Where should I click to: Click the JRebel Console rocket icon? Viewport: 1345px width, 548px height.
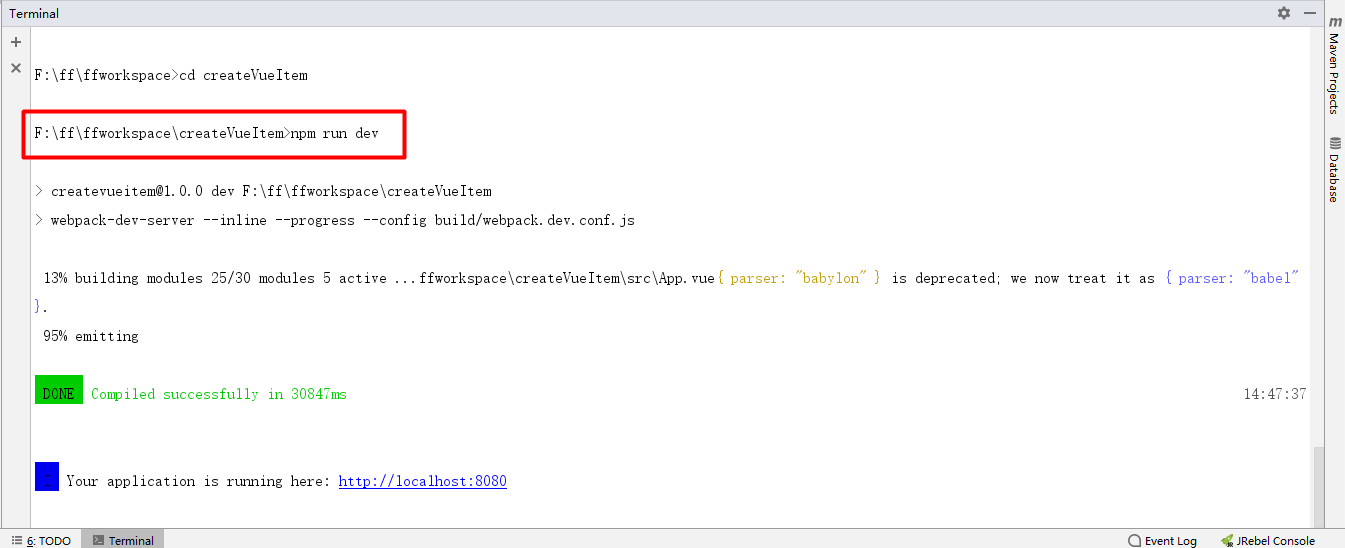click(1227, 540)
